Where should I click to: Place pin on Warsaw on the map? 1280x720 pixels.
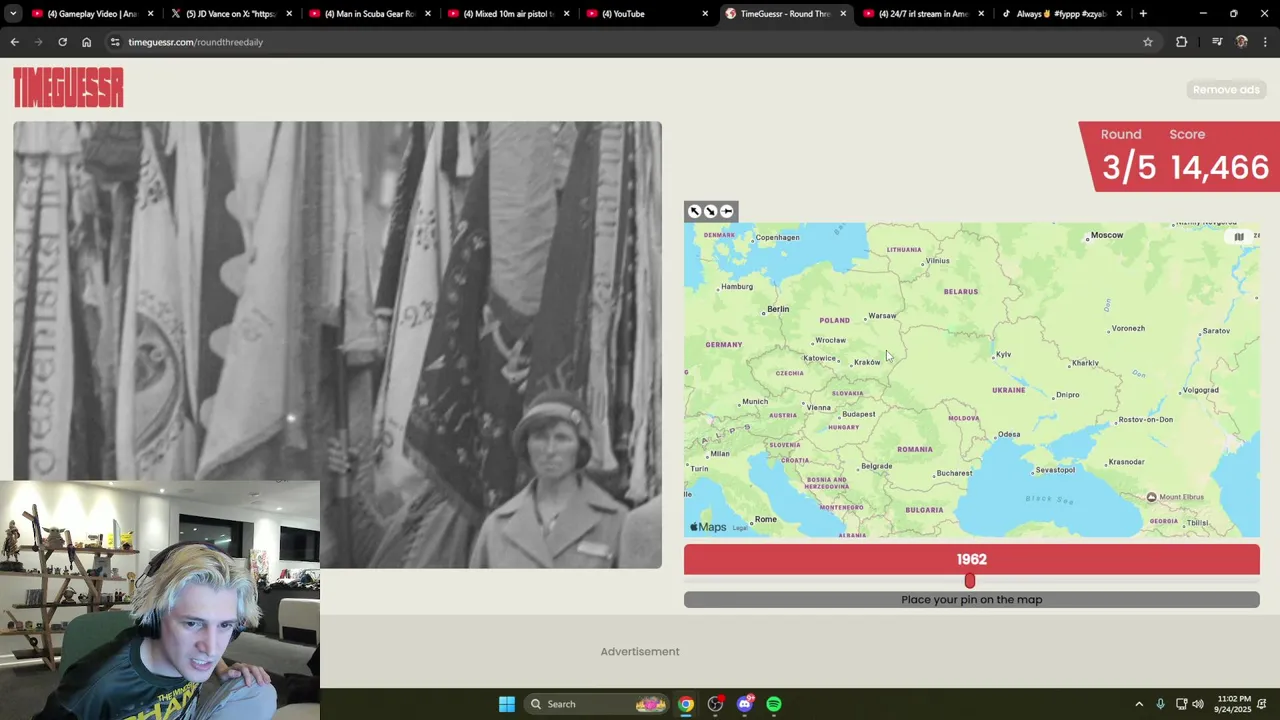click(x=882, y=316)
